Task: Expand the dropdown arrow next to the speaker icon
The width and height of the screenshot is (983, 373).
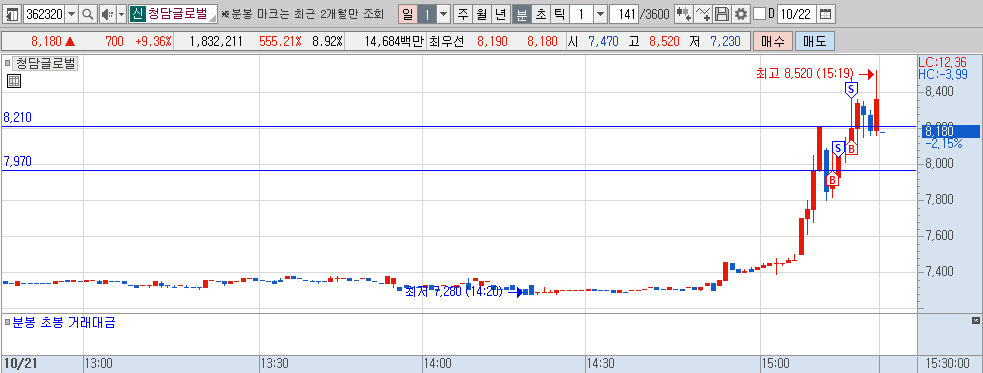Action: coord(121,14)
